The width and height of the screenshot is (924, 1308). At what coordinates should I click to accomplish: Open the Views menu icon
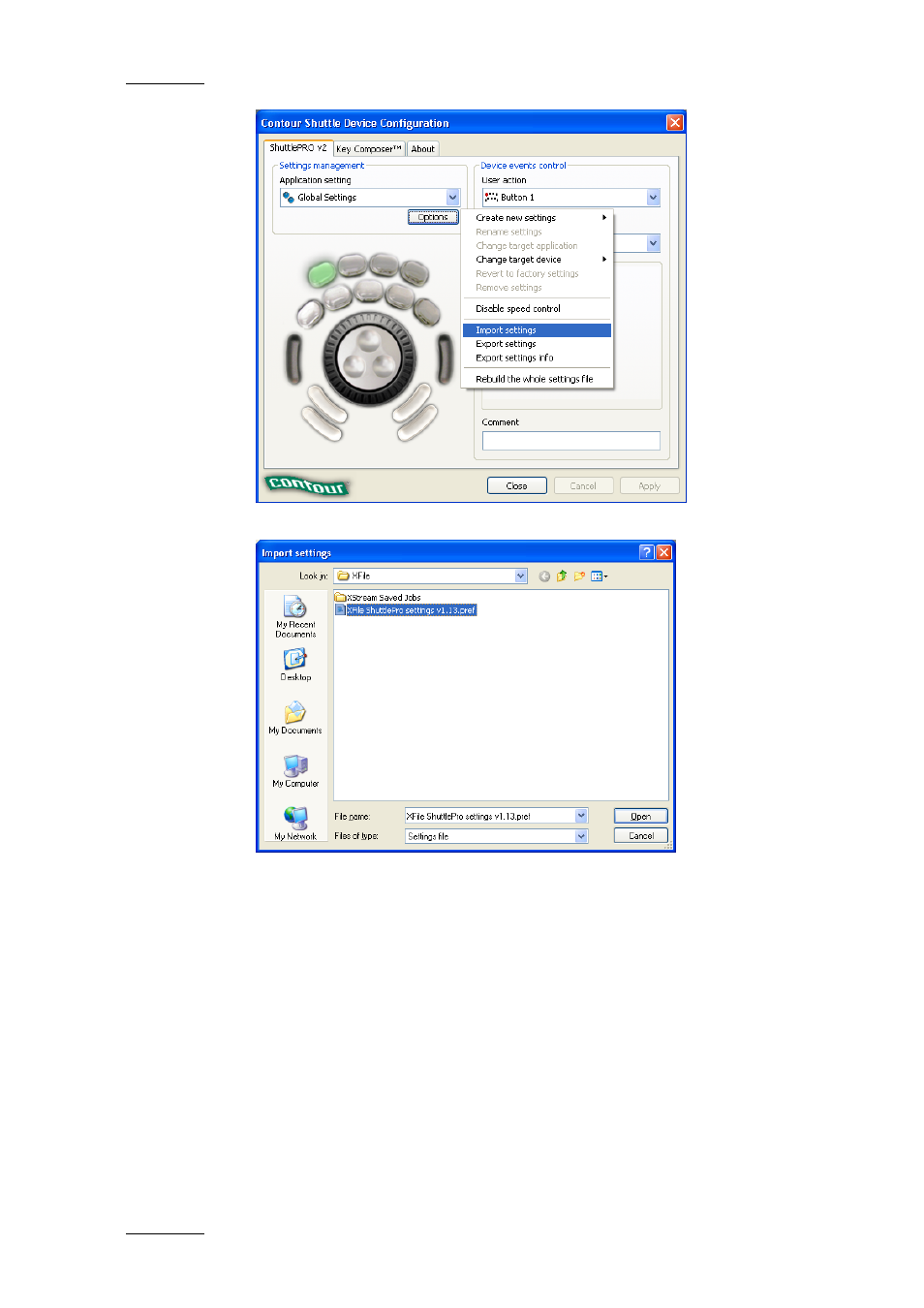[x=600, y=576]
